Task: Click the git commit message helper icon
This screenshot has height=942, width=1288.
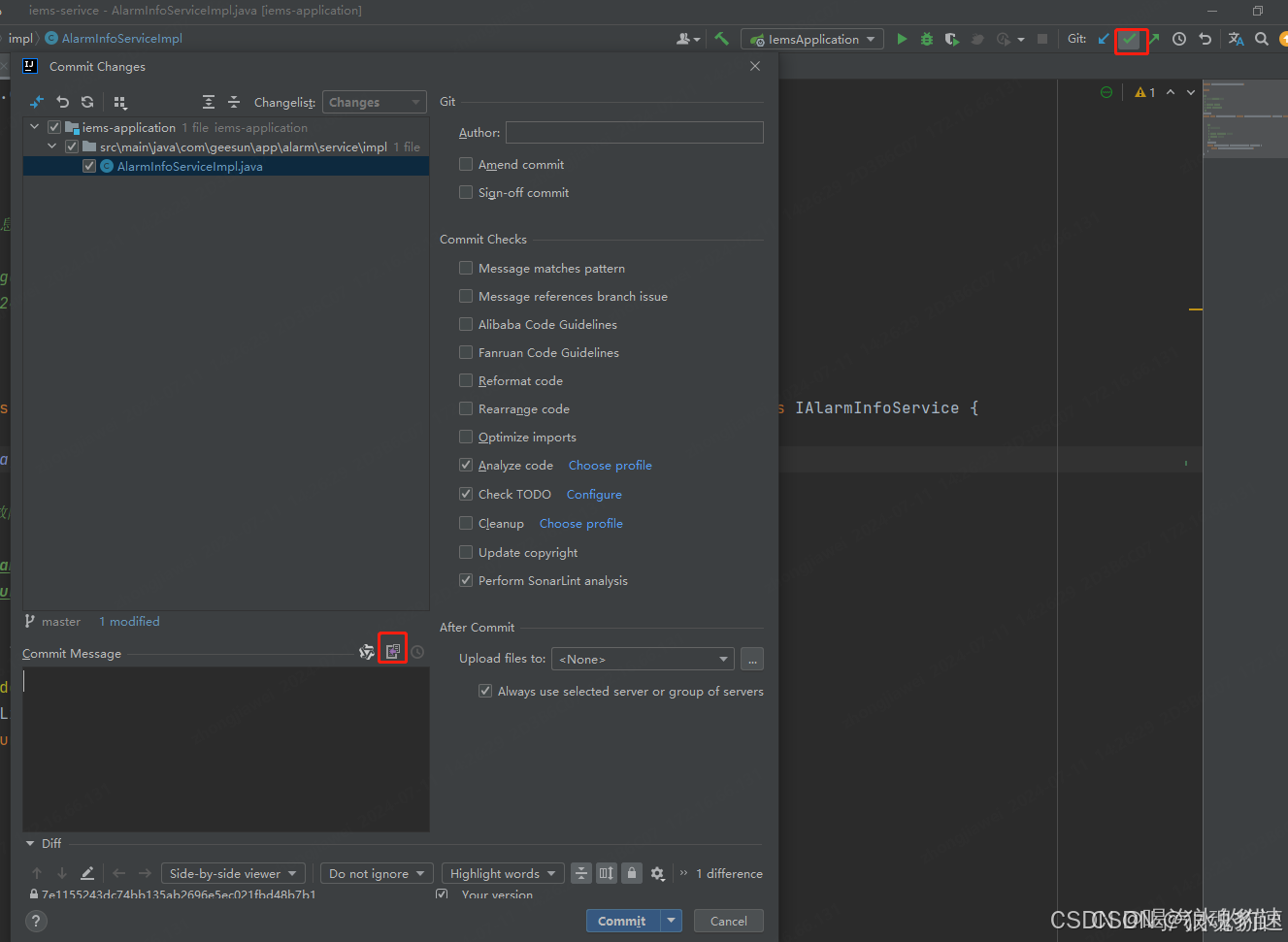Action: (x=367, y=652)
